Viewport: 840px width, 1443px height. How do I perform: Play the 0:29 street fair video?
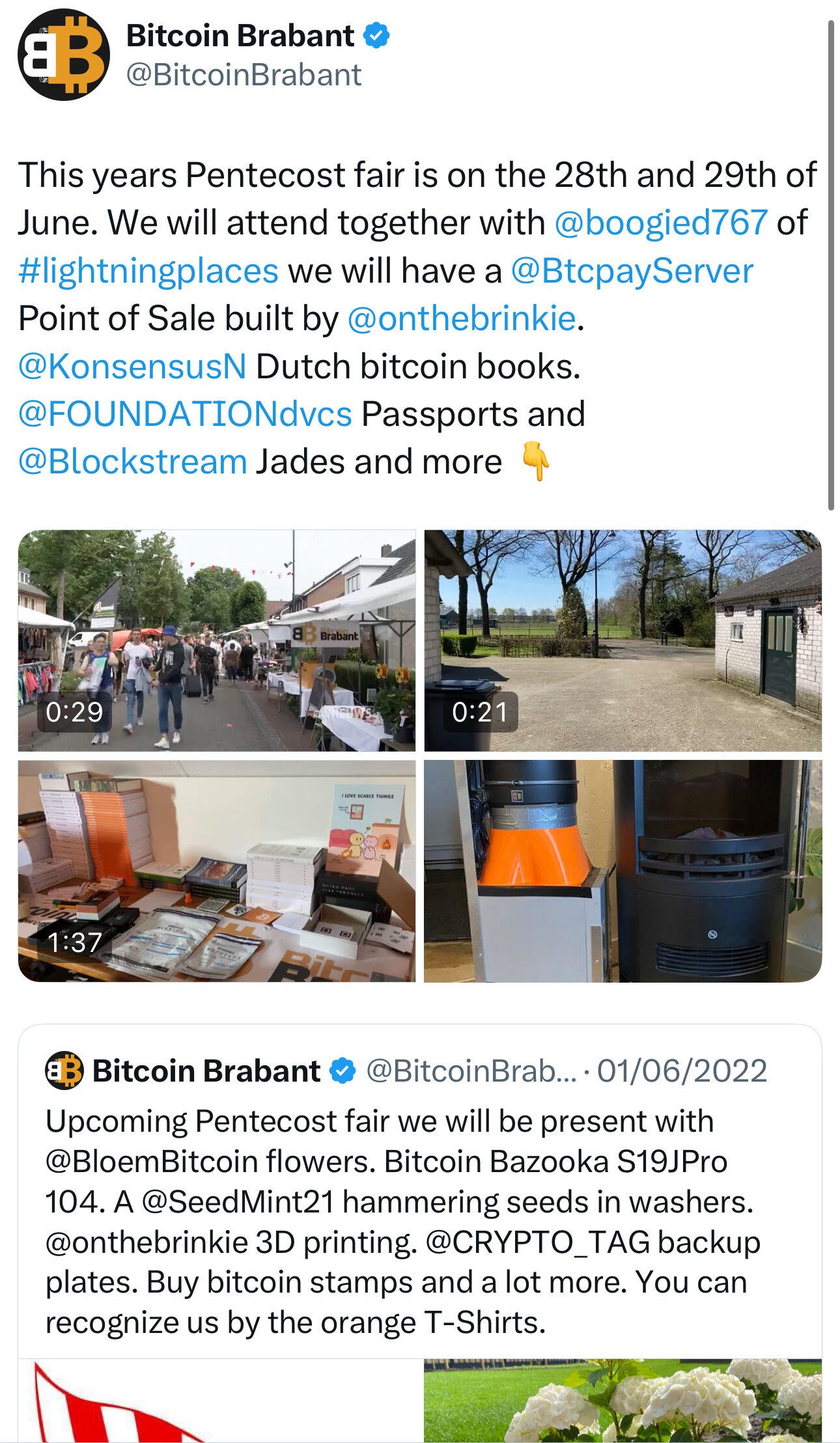(x=216, y=640)
